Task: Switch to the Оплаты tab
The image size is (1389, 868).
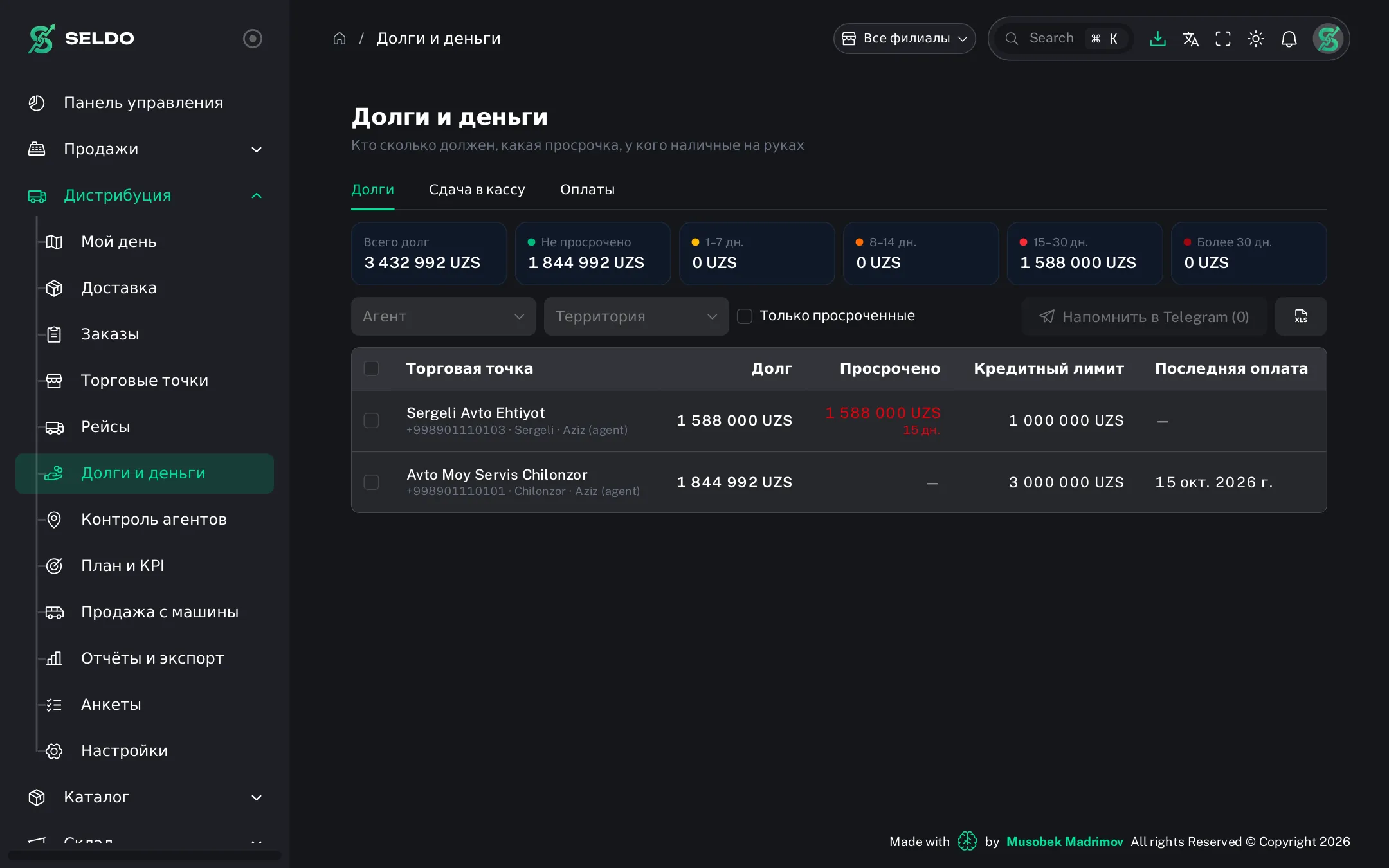Action: click(587, 190)
